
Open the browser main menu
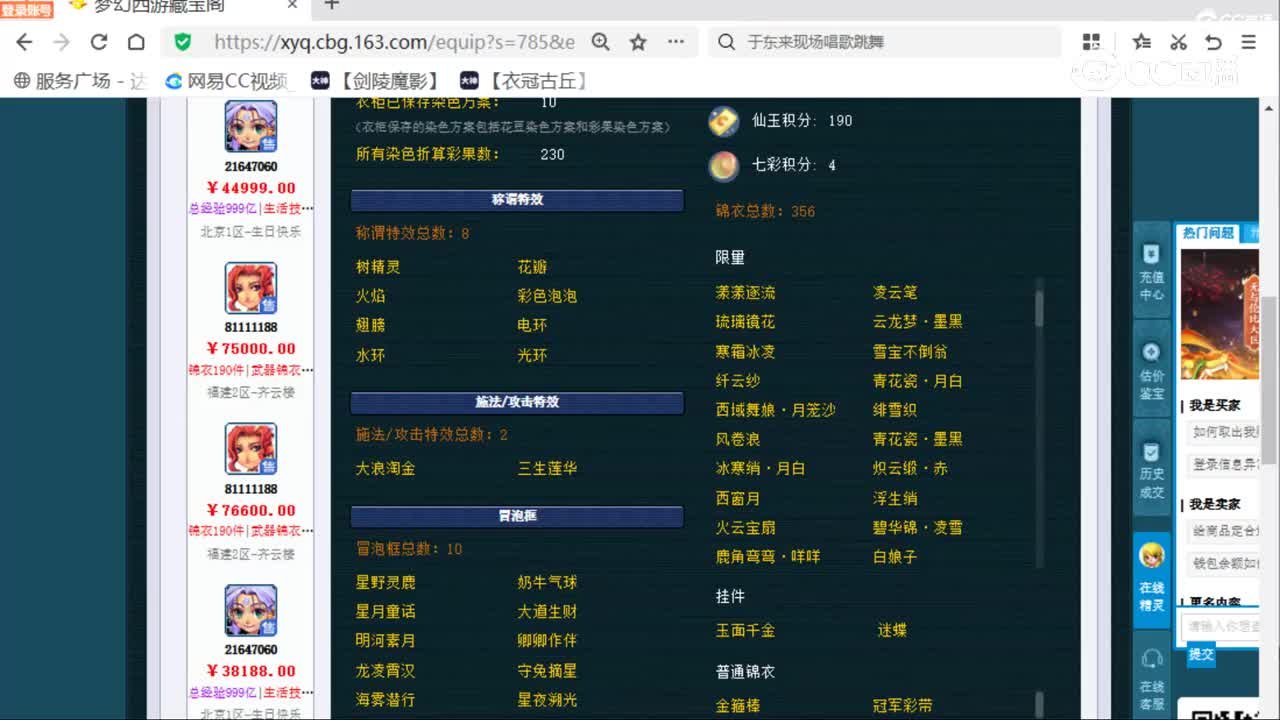(1248, 42)
